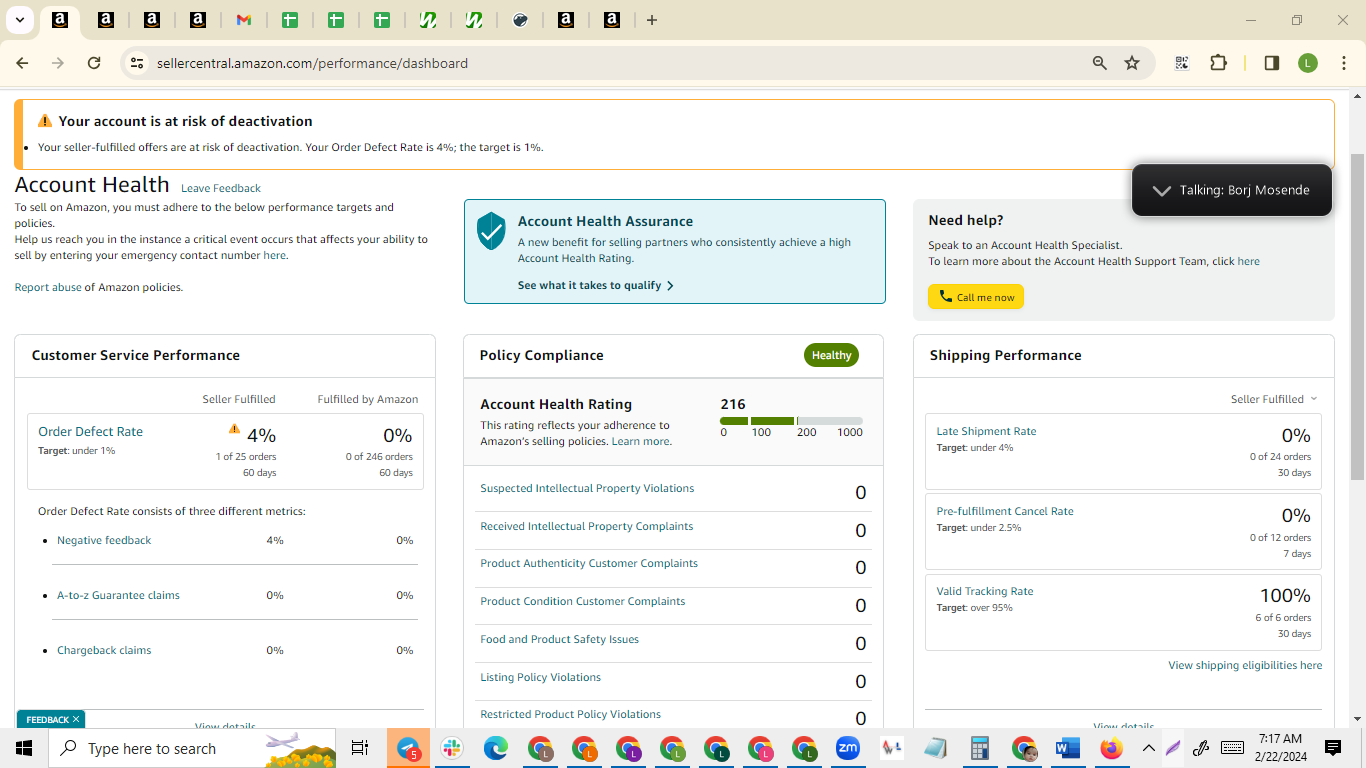Image resolution: width=1366 pixels, height=768 pixels.
Task: Open the QR code extension icon
Action: coord(1182,63)
